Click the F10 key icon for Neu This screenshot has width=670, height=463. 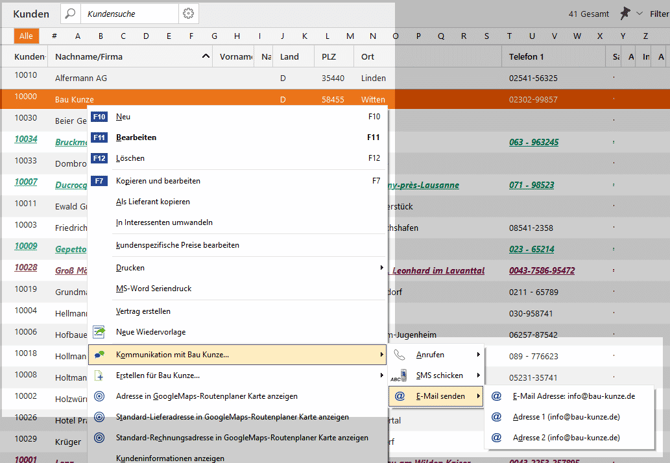[99, 117]
